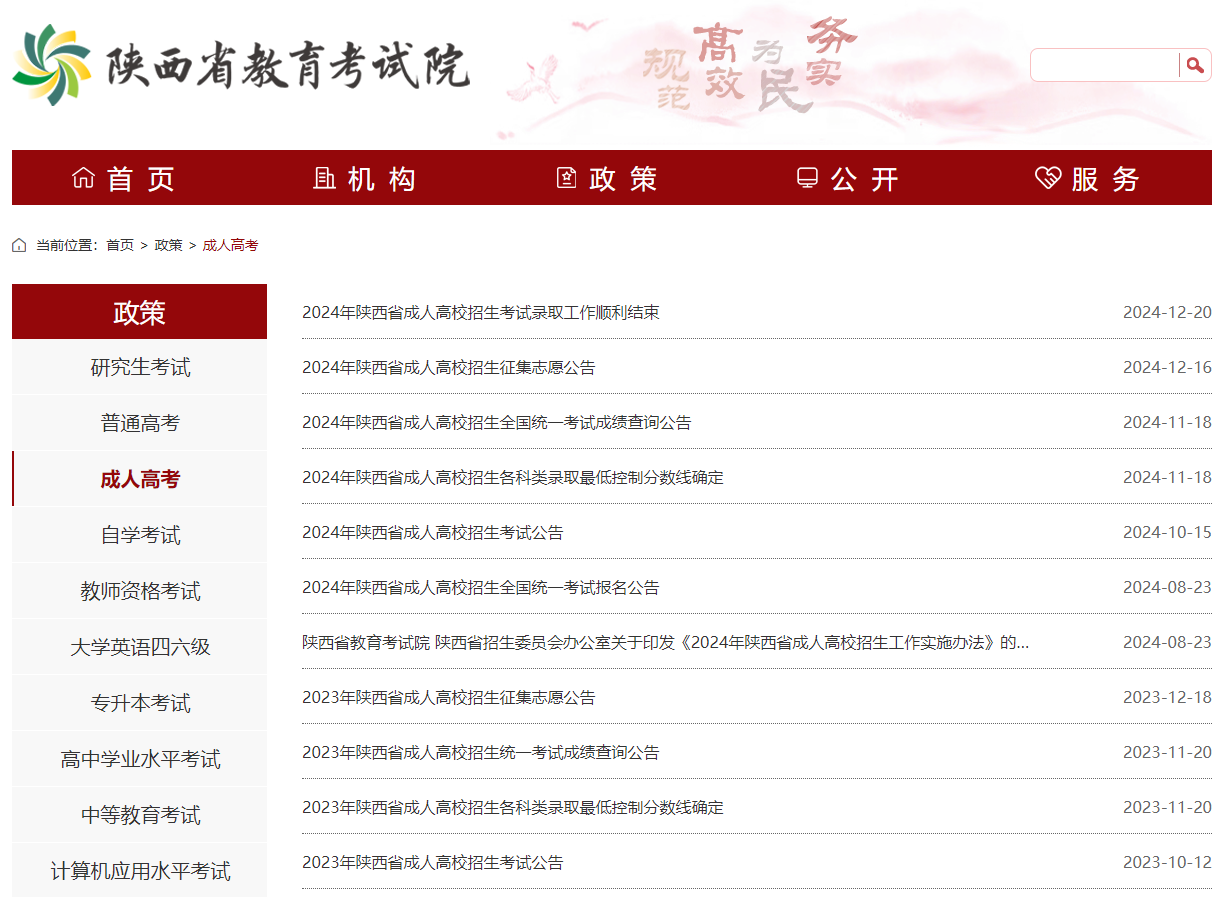This screenshot has width=1224, height=897.
Task: Select 成人高考 in the left sidebar
Action: [138, 478]
